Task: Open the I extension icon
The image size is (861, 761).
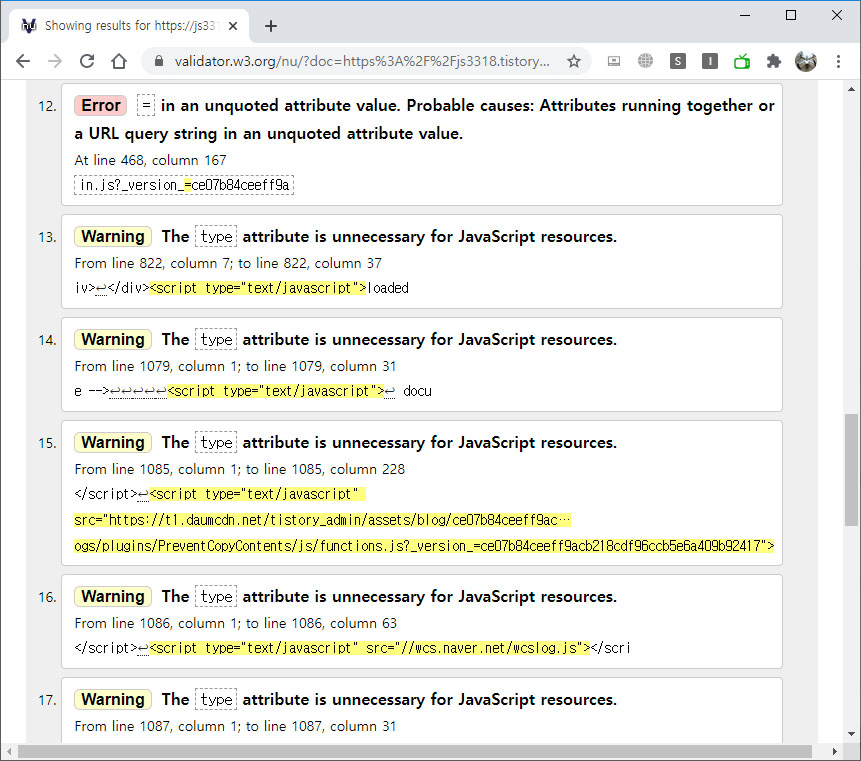Action: pyautogui.click(x=709, y=61)
